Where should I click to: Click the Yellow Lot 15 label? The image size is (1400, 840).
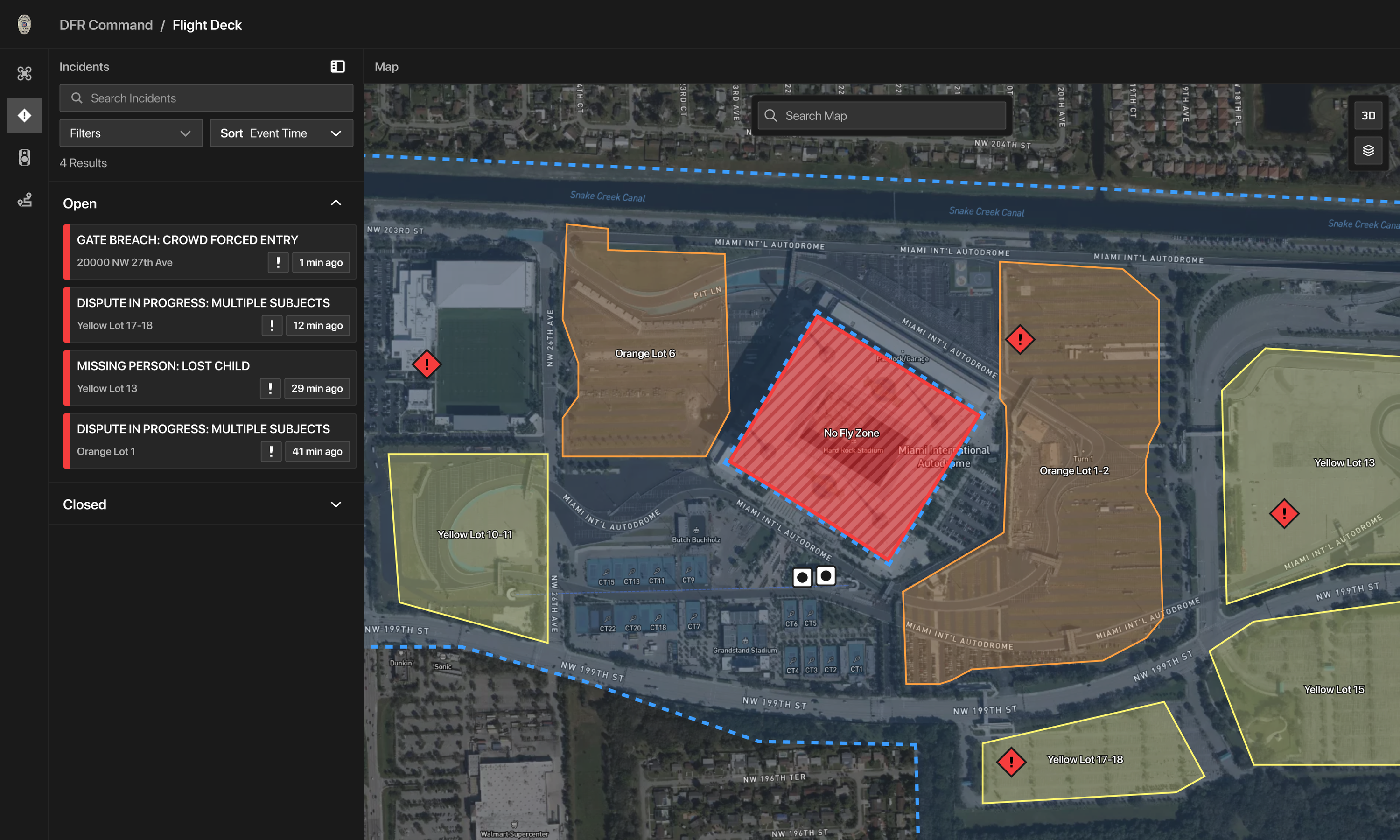[x=1334, y=689]
